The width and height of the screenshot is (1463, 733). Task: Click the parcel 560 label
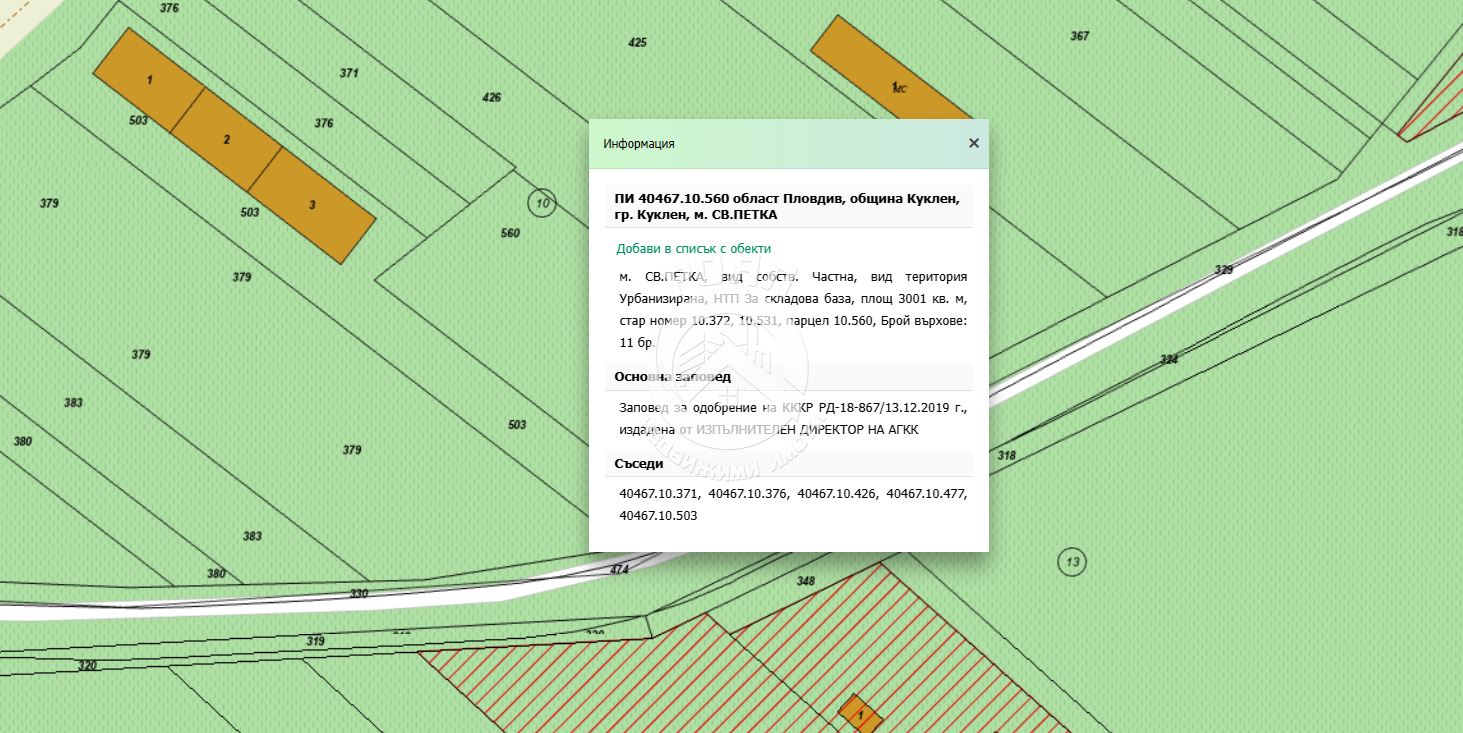(510, 233)
